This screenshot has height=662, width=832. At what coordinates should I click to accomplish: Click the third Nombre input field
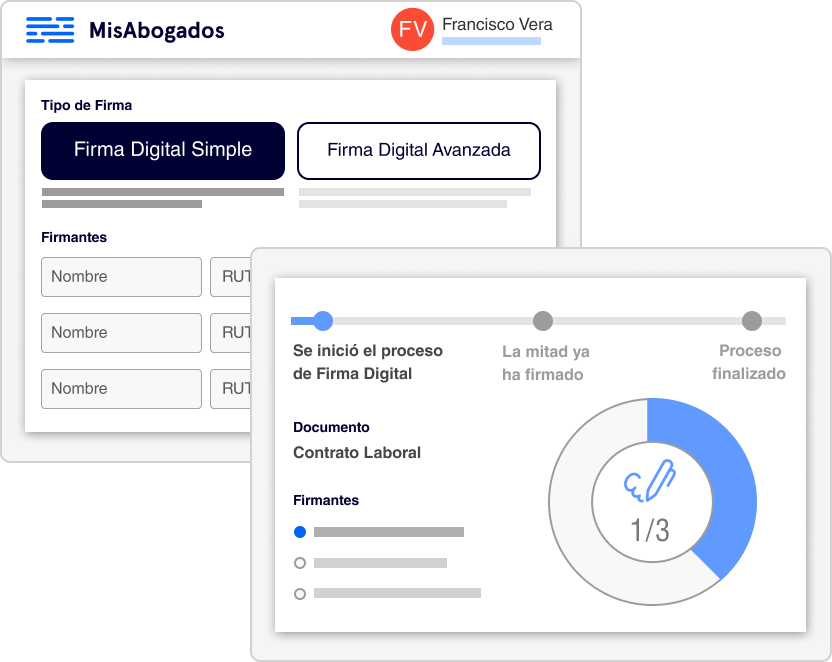click(x=121, y=389)
